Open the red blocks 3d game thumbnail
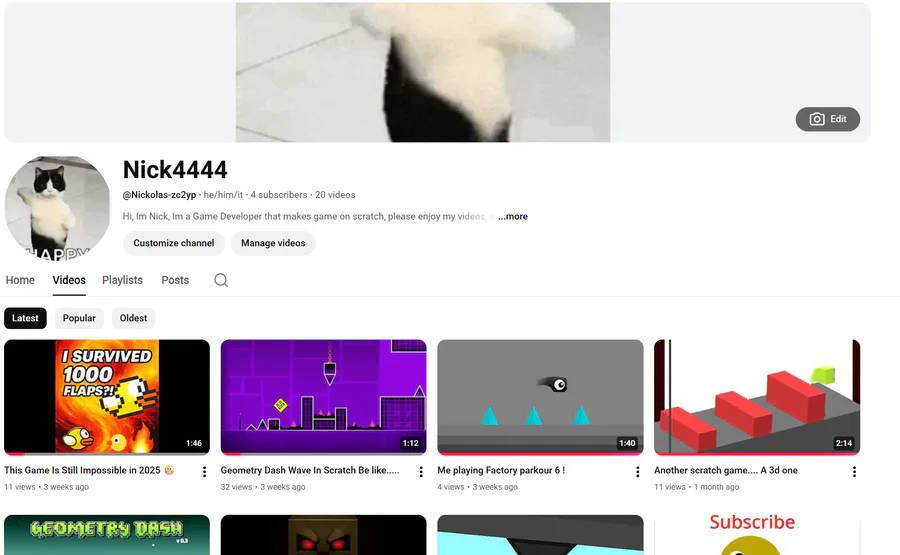This screenshot has width=900, height=555. click(x=757, y=397)
